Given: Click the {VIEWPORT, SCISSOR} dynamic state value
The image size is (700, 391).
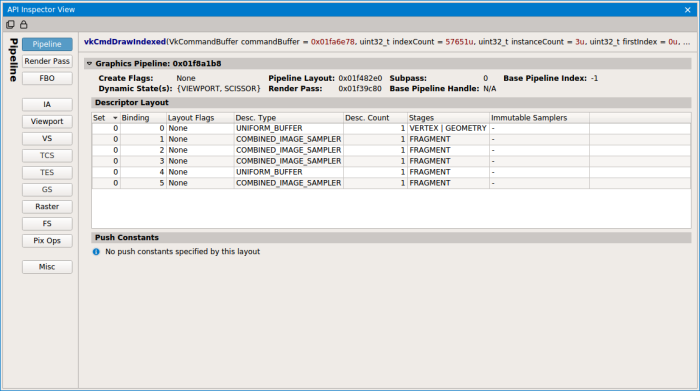Looking at the screenshot, I should (218, 89).
